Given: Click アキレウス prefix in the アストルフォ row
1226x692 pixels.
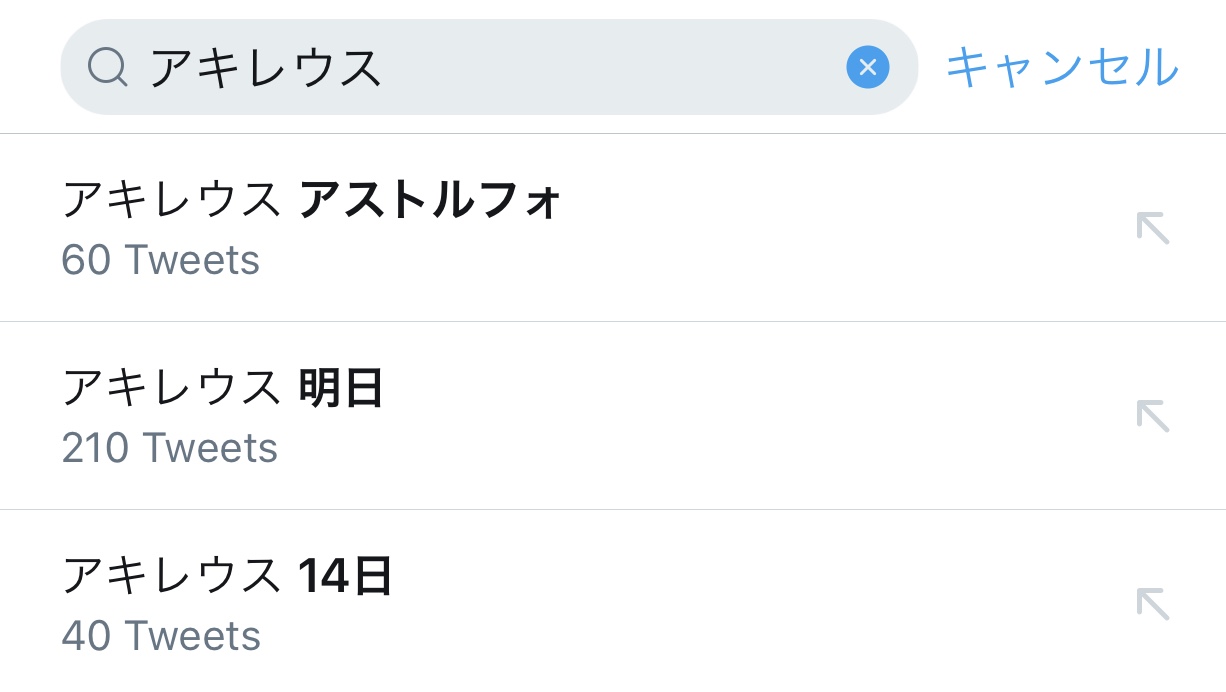Looking at the screenshot, I should click(171, 201).
